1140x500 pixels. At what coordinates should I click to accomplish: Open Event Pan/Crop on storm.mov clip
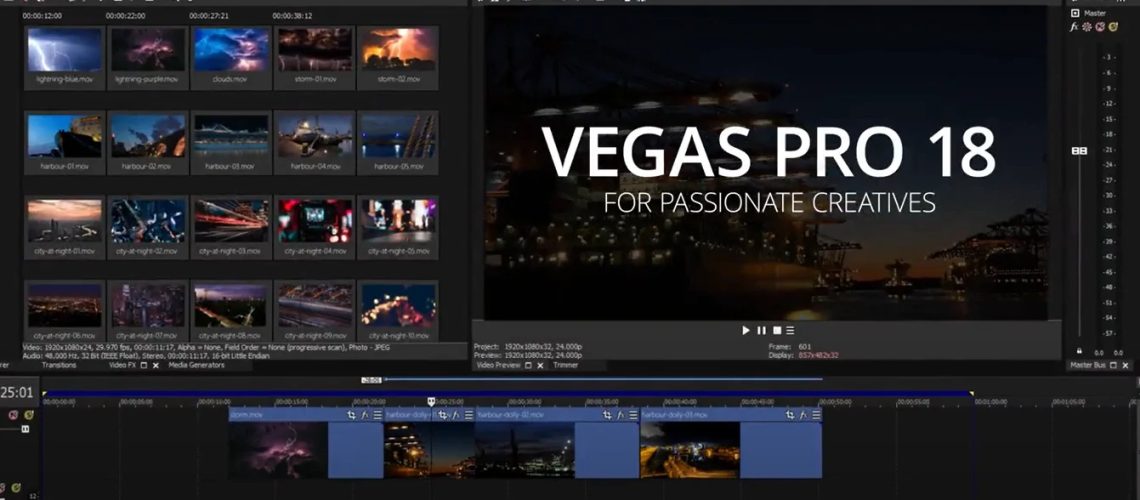pyautogui.click(x=352, y=415)
